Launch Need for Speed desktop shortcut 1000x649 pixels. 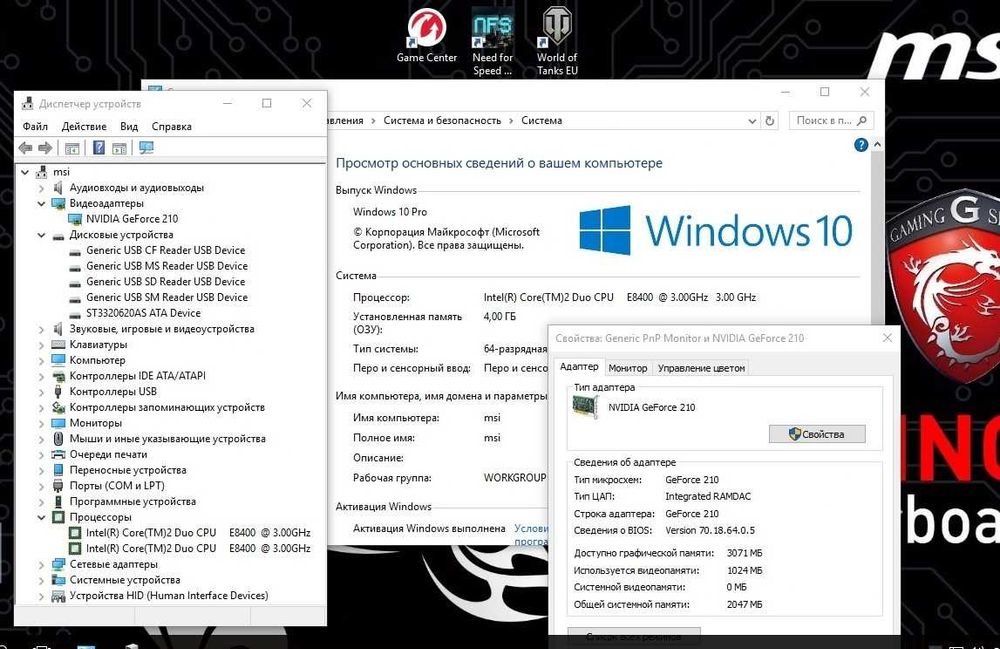point(492,42)
